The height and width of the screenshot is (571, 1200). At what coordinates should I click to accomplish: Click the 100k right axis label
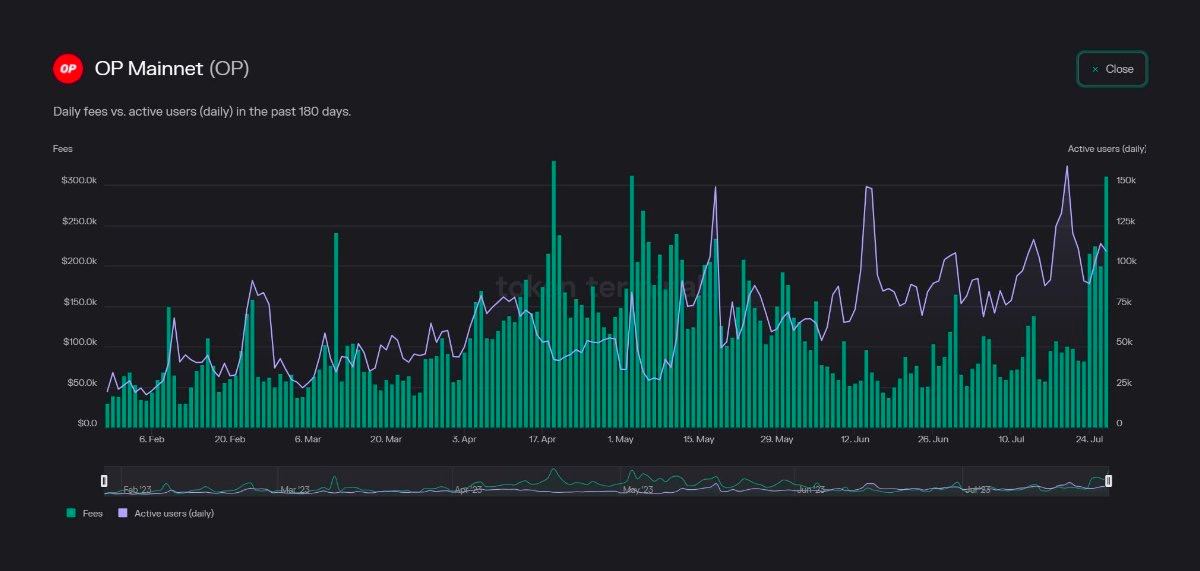(1125, 261)
